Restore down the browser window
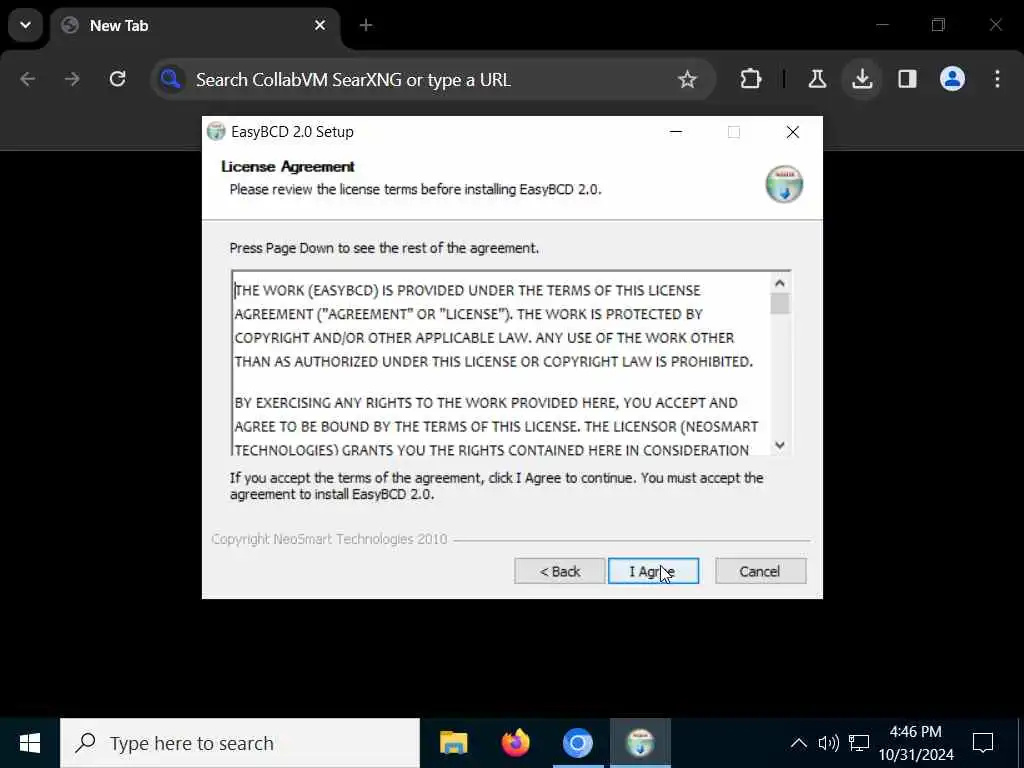 [x=938, y=25]
